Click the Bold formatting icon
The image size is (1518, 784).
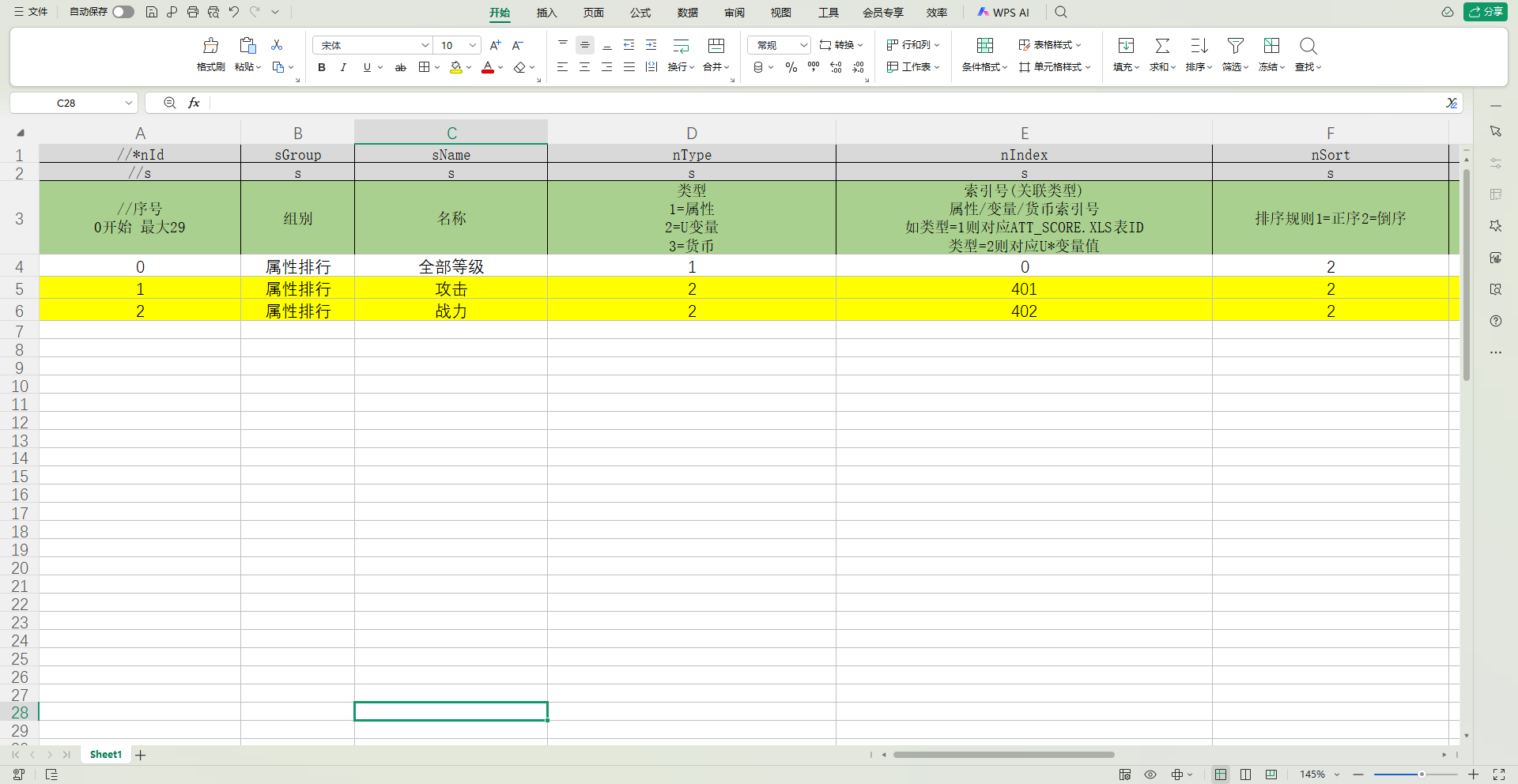322,67
